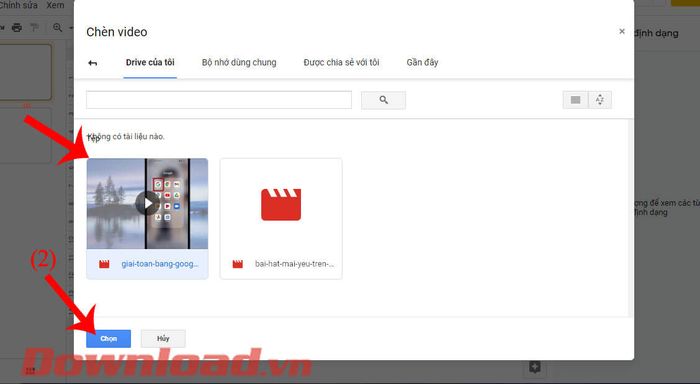The image size is (700, 384).
Task: Switch to Bộ nhớ dùng chung tab
Action: [239, 63]
